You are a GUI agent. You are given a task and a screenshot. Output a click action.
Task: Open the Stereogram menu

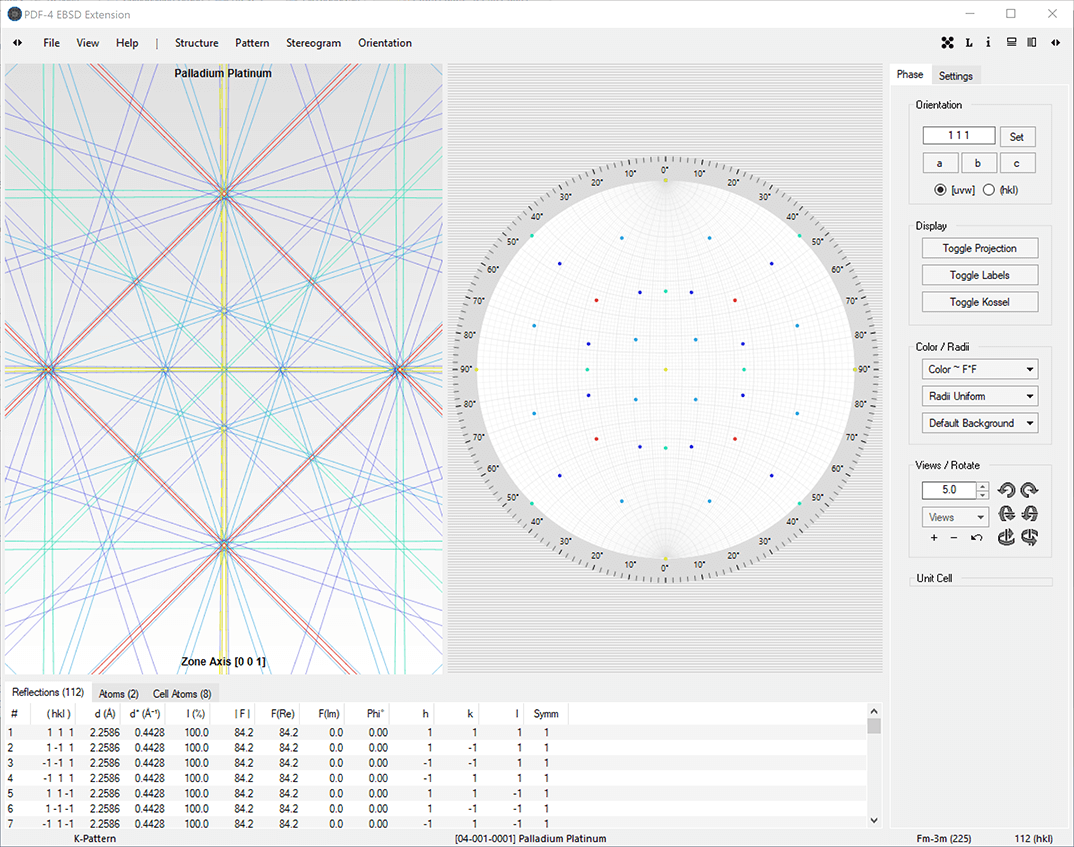(x=313, y=42)
